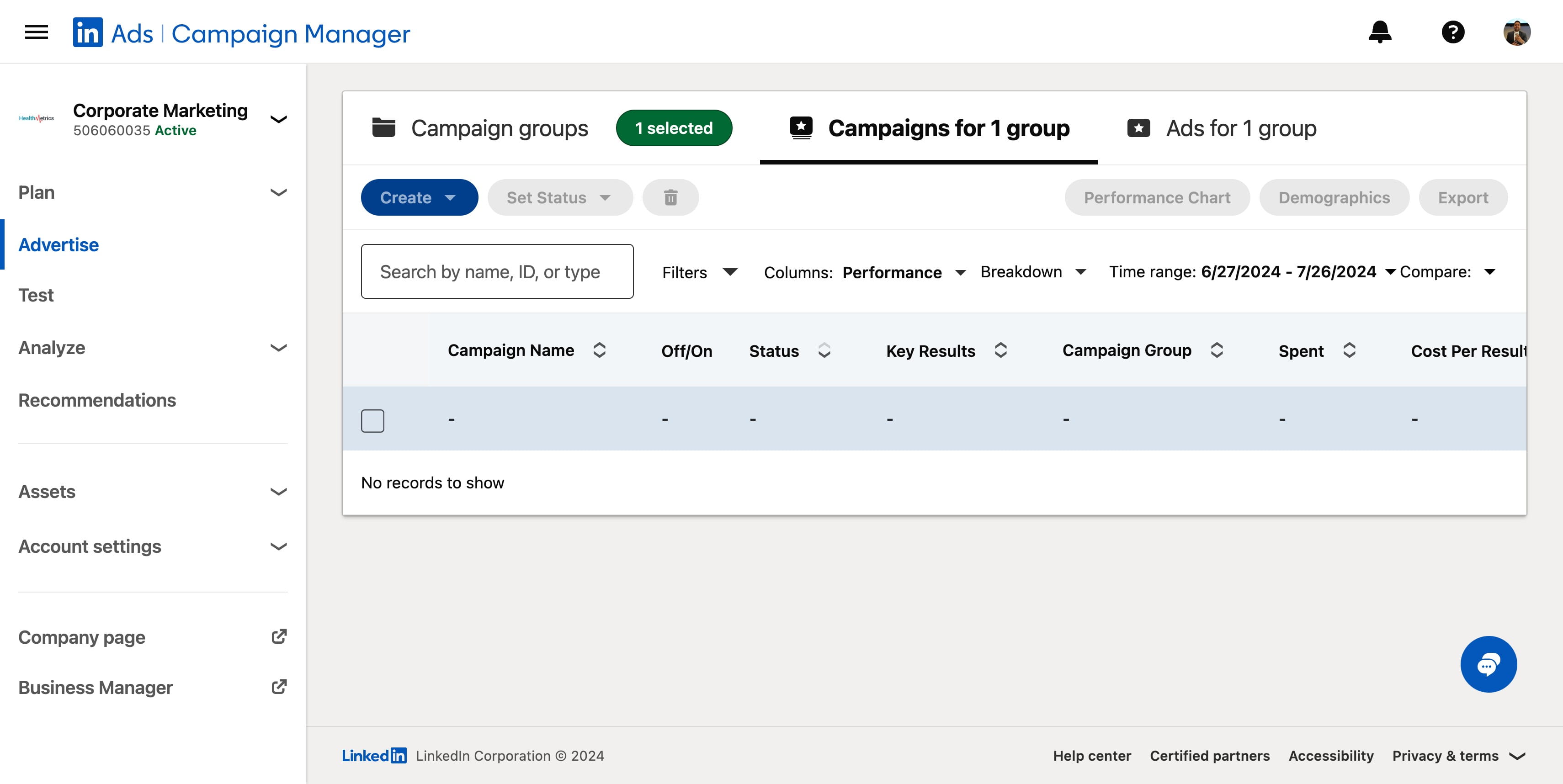Open the Set Status dropdown
Screen dimensions: 1563x784
pyautogui.click(x=560, y=197)
